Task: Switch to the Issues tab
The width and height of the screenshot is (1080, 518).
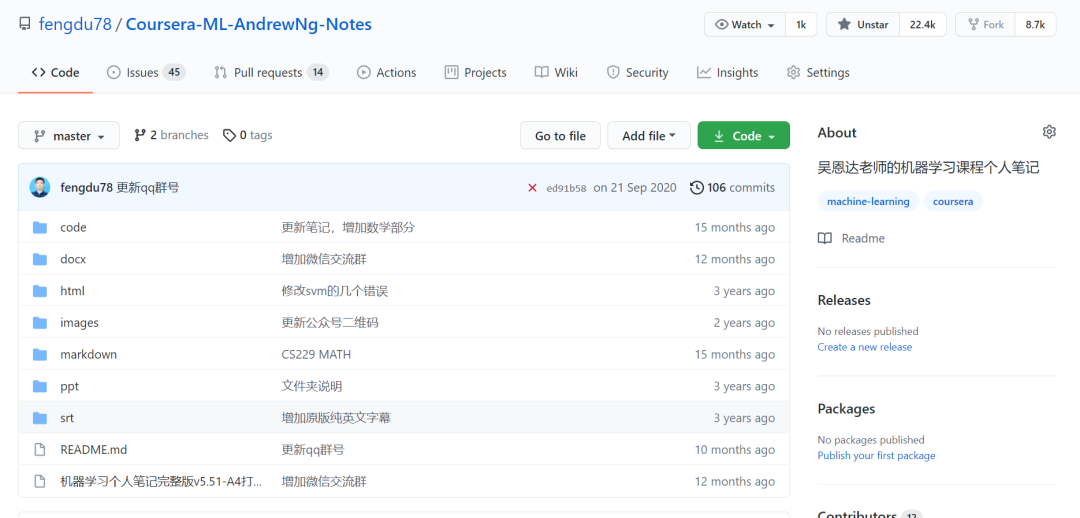Action: coord(146,72)
